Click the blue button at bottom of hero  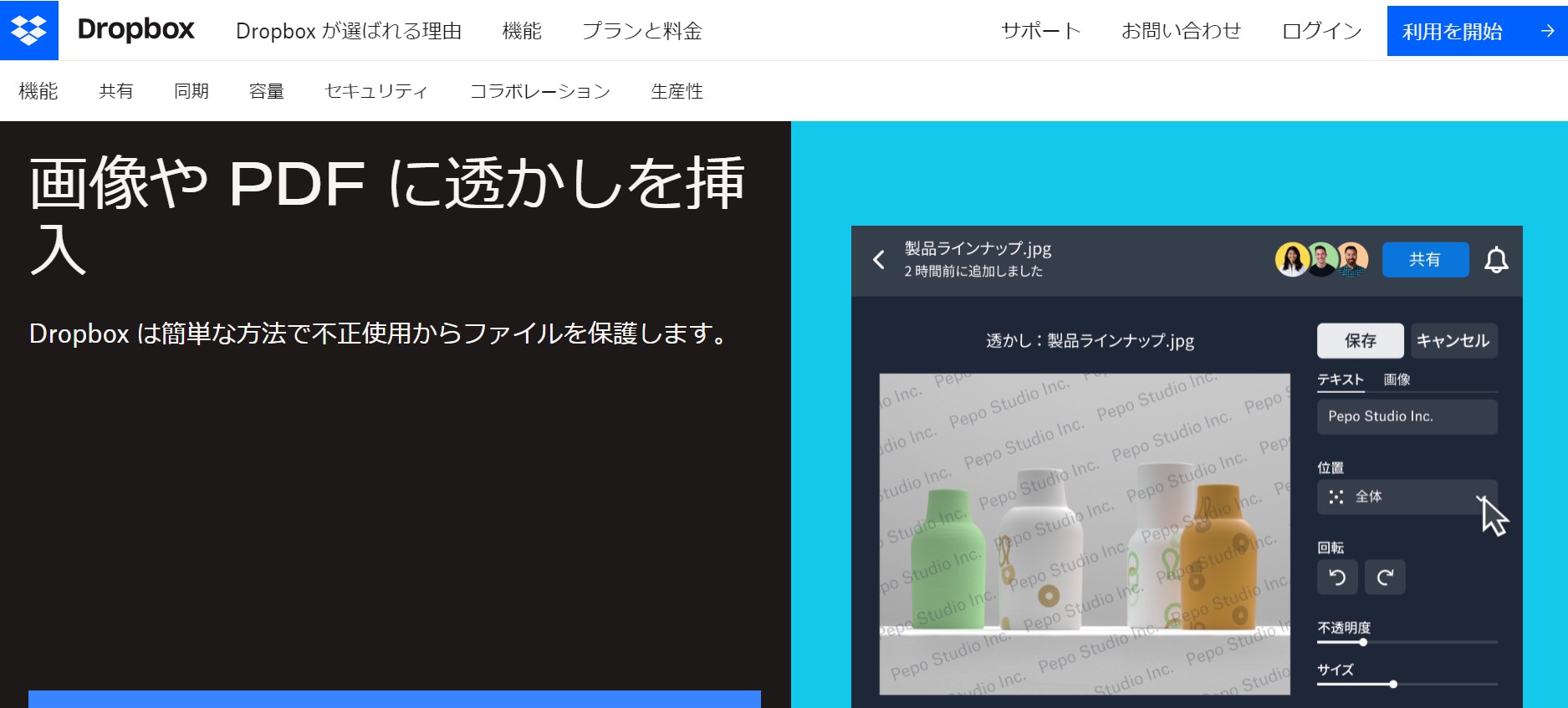pyautogui.click(x=395, y=699)
